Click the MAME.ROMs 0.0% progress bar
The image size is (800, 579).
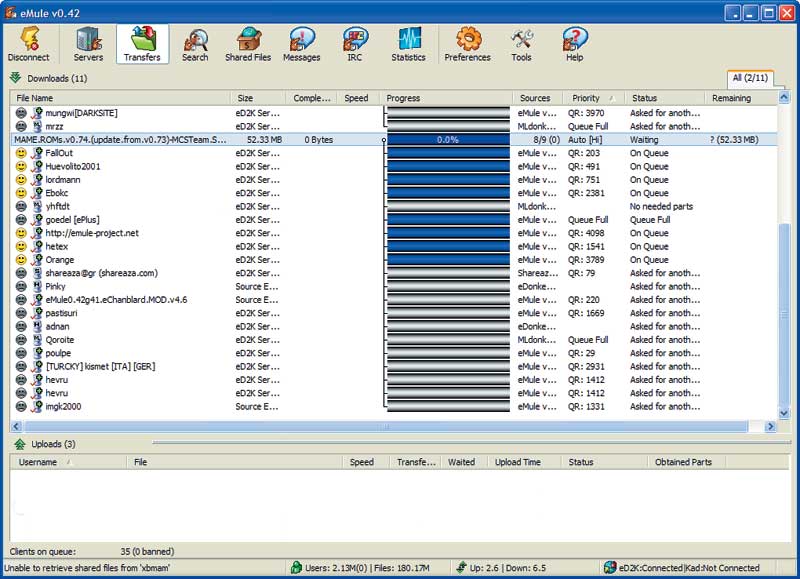coord(448,140)
